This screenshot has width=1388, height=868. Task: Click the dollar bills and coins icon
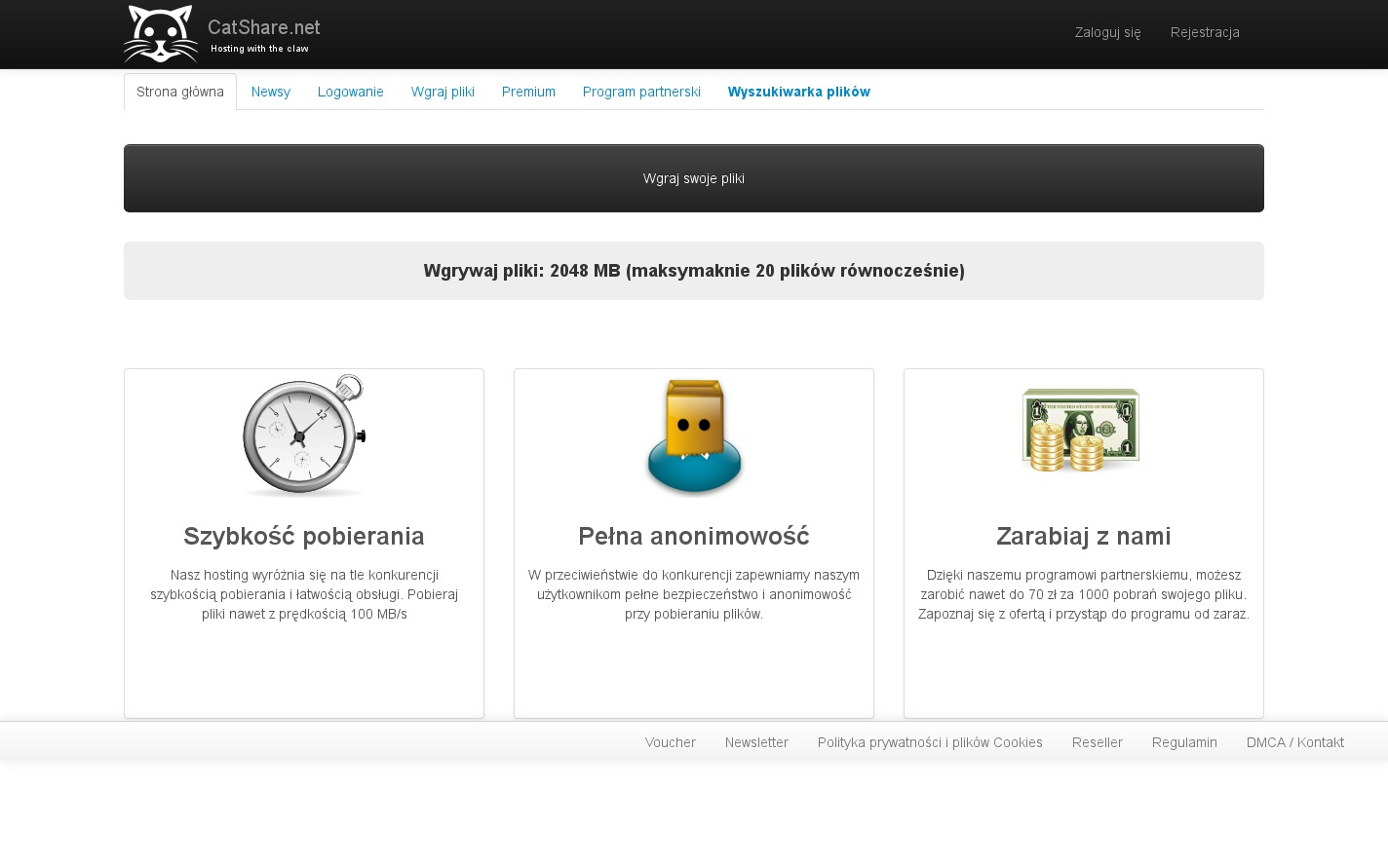click(1081, 430)
